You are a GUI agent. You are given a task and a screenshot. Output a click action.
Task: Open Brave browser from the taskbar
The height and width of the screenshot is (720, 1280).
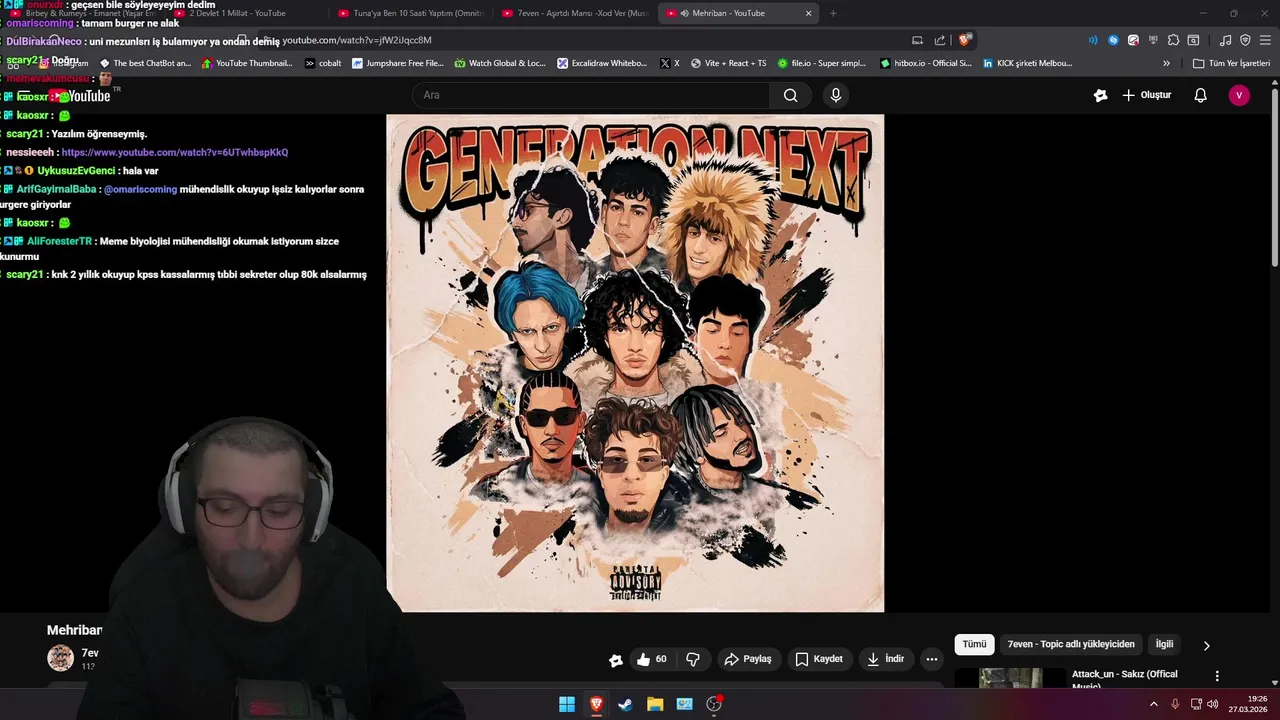point(596,704)
